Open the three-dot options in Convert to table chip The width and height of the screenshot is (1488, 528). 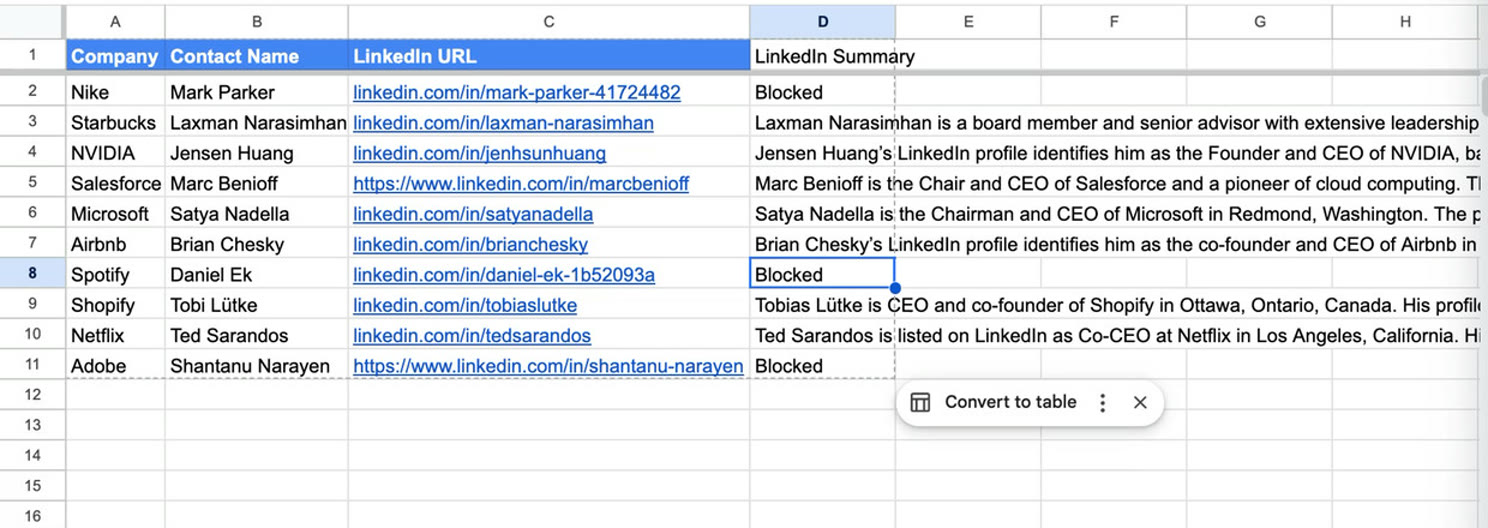click(x=1102, y=402)
